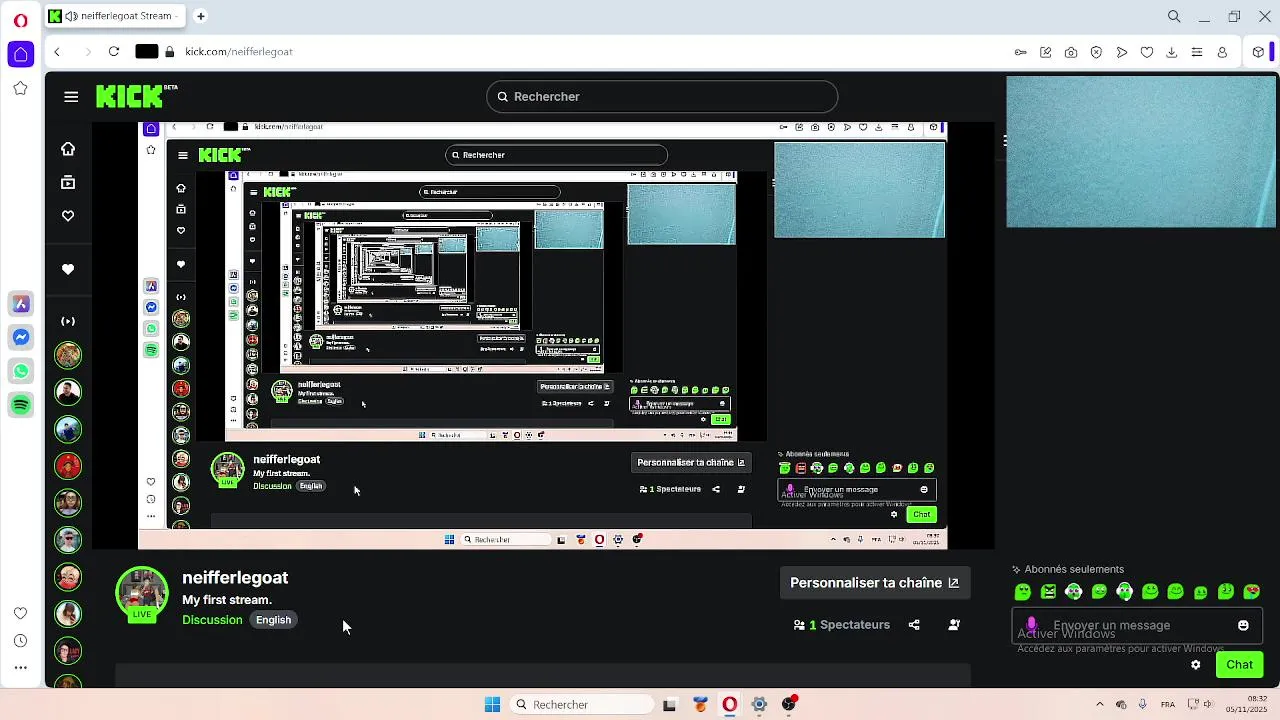Open extensions cube icon
This screenshot has width=1280, height=720.
click(1258, 52)
